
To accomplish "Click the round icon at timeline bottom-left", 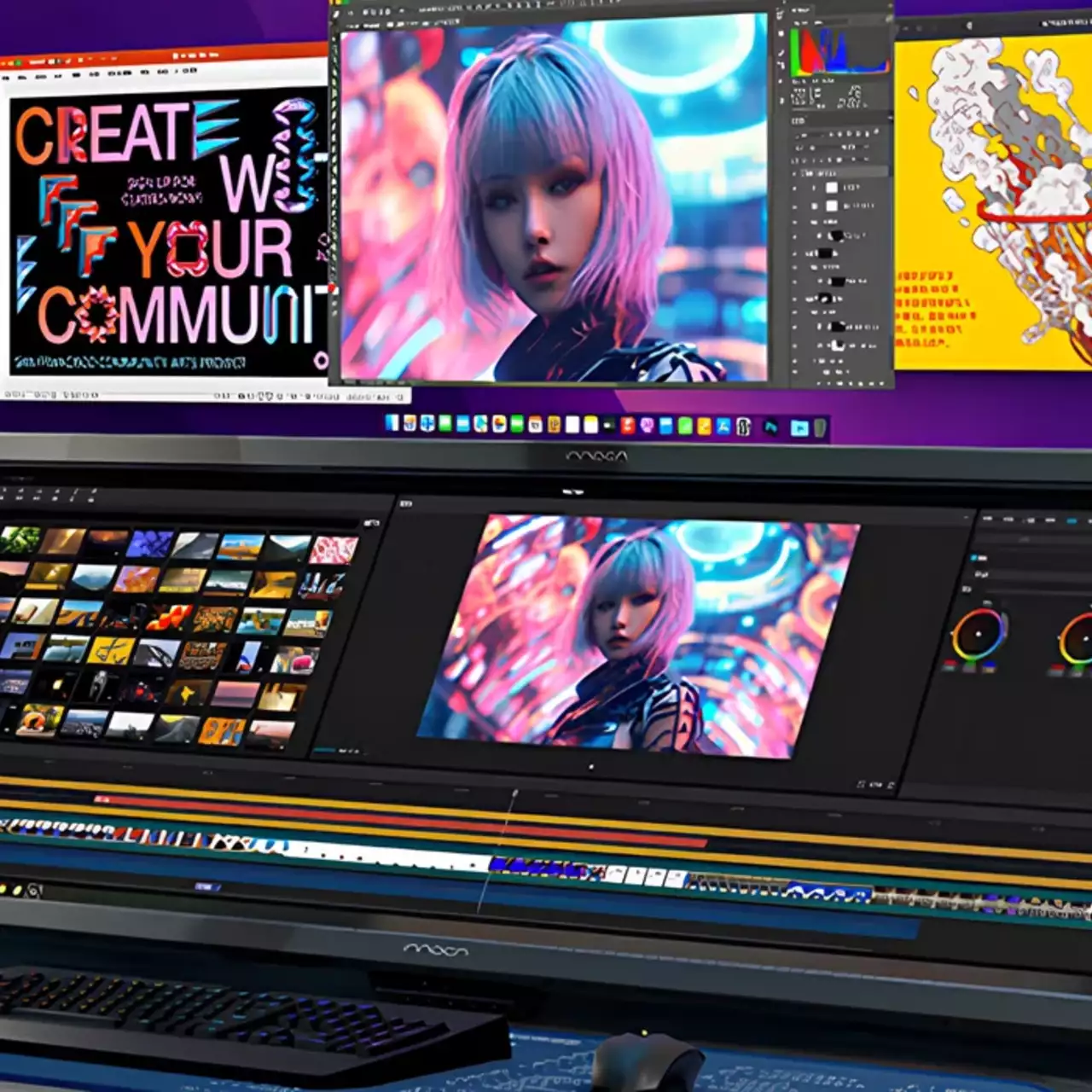I will tap(34, 891).
